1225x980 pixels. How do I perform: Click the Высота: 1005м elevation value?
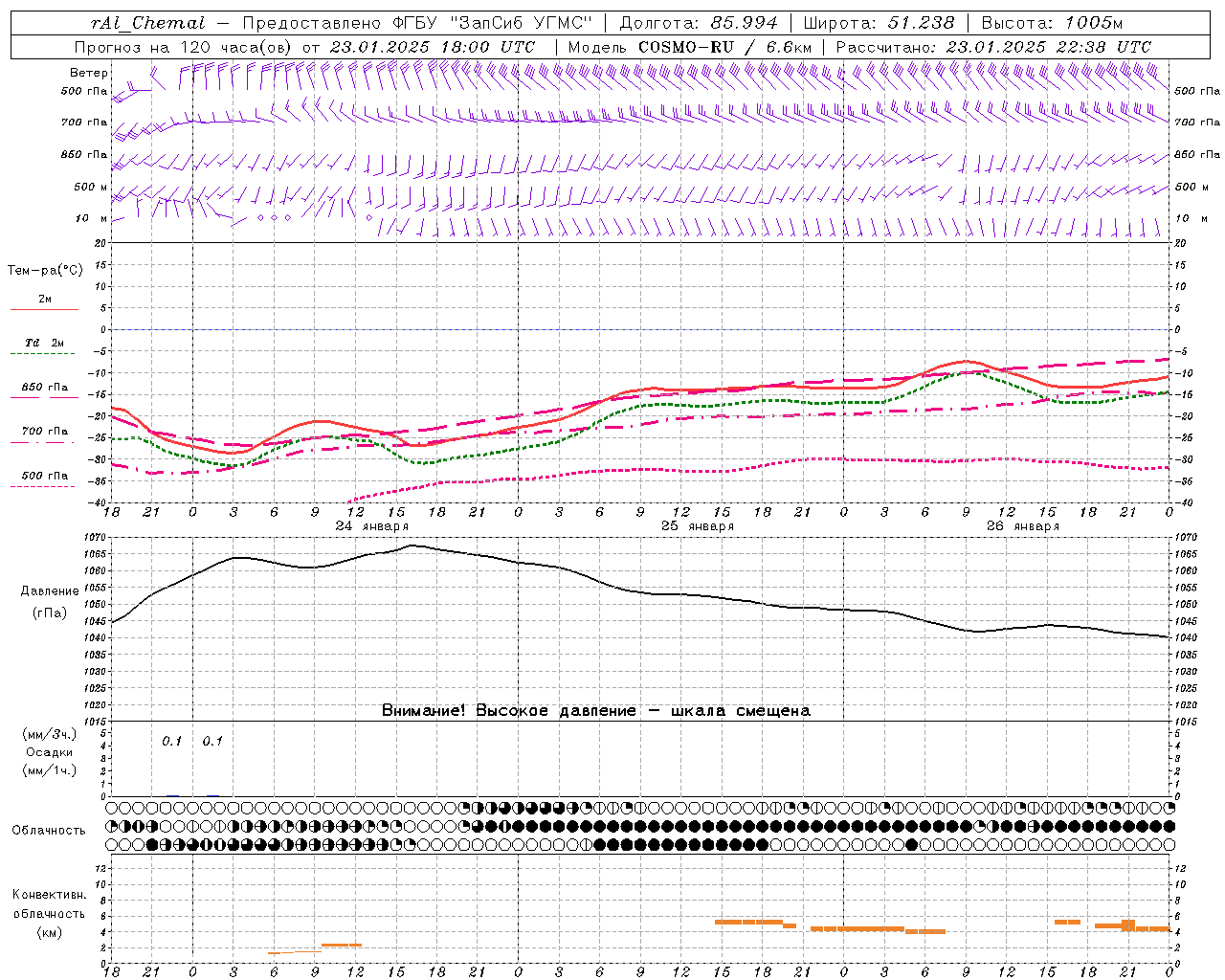[x=1052, y=23]
